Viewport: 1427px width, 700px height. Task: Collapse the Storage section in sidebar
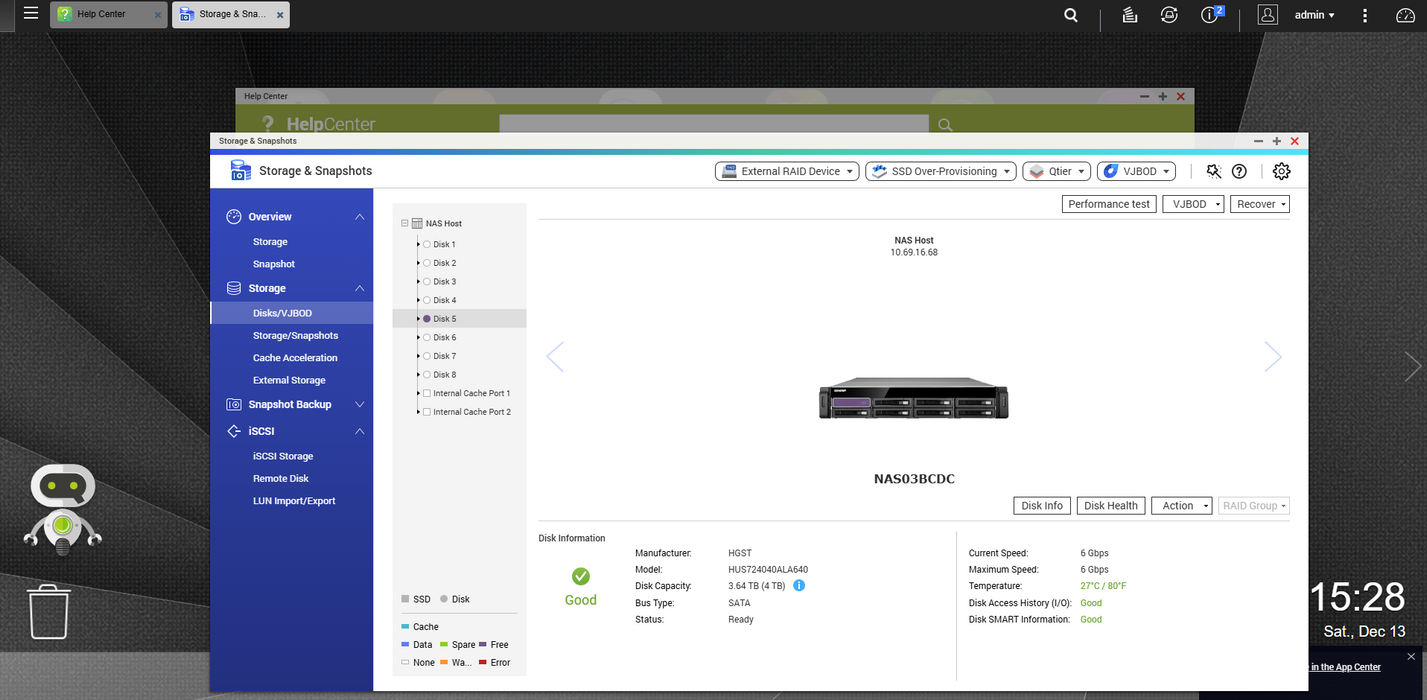[358, 288]
